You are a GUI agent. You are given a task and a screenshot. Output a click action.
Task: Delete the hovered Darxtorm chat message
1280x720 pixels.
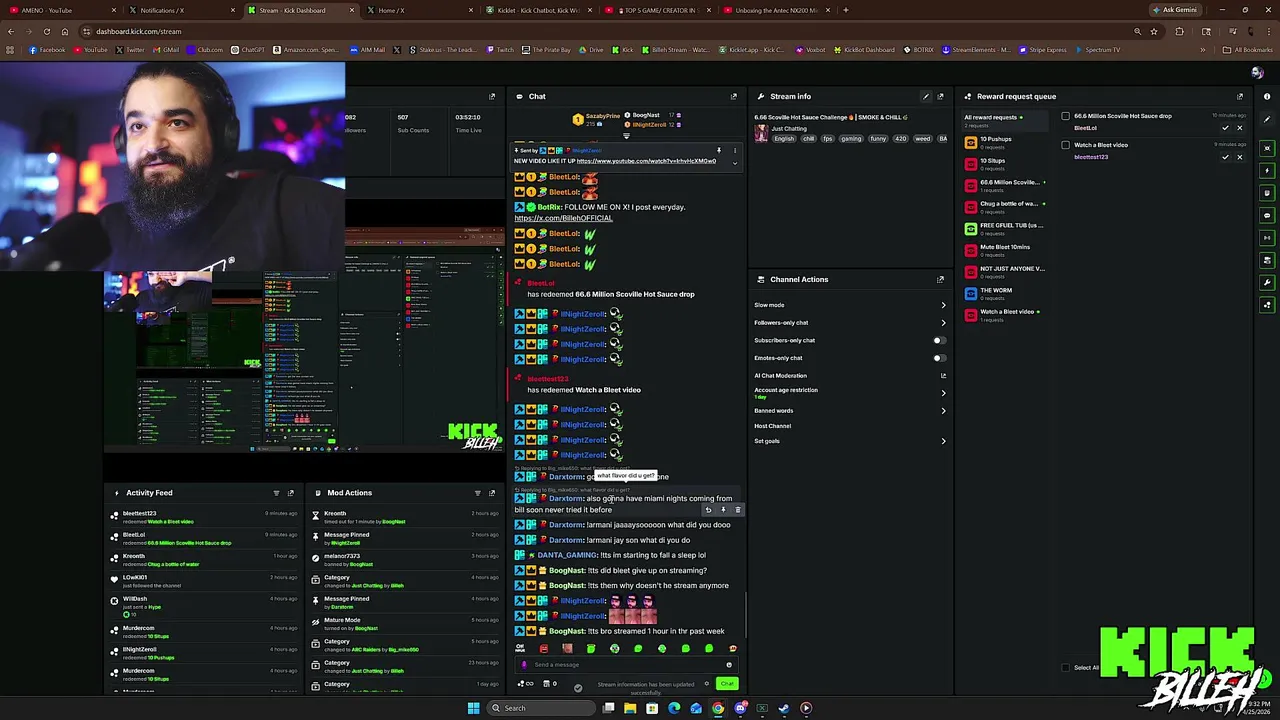click(738, 510)
